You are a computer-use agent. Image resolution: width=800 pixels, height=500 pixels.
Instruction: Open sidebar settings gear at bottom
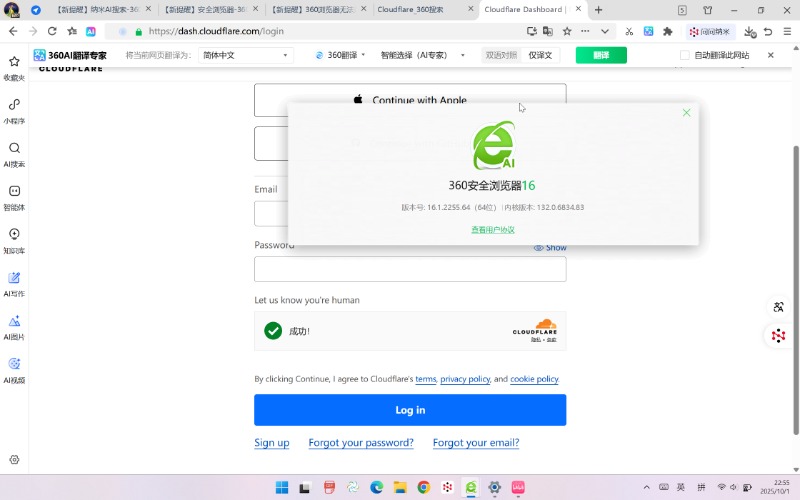[14, 460]
